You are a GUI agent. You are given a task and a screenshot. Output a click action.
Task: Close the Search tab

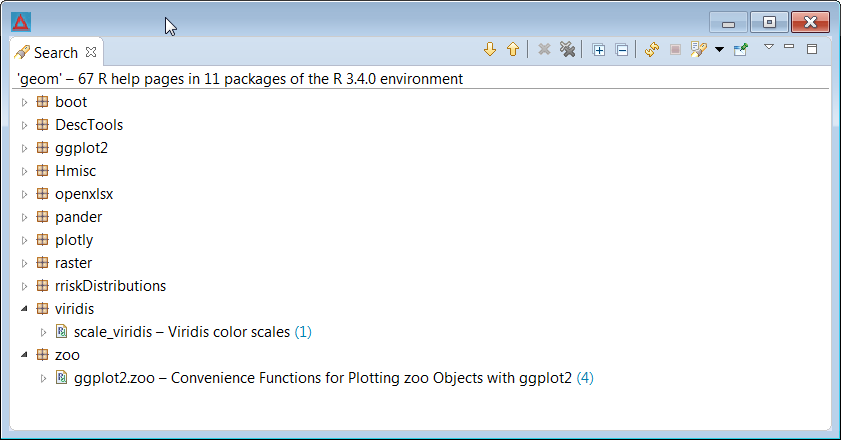pos(91,52)
